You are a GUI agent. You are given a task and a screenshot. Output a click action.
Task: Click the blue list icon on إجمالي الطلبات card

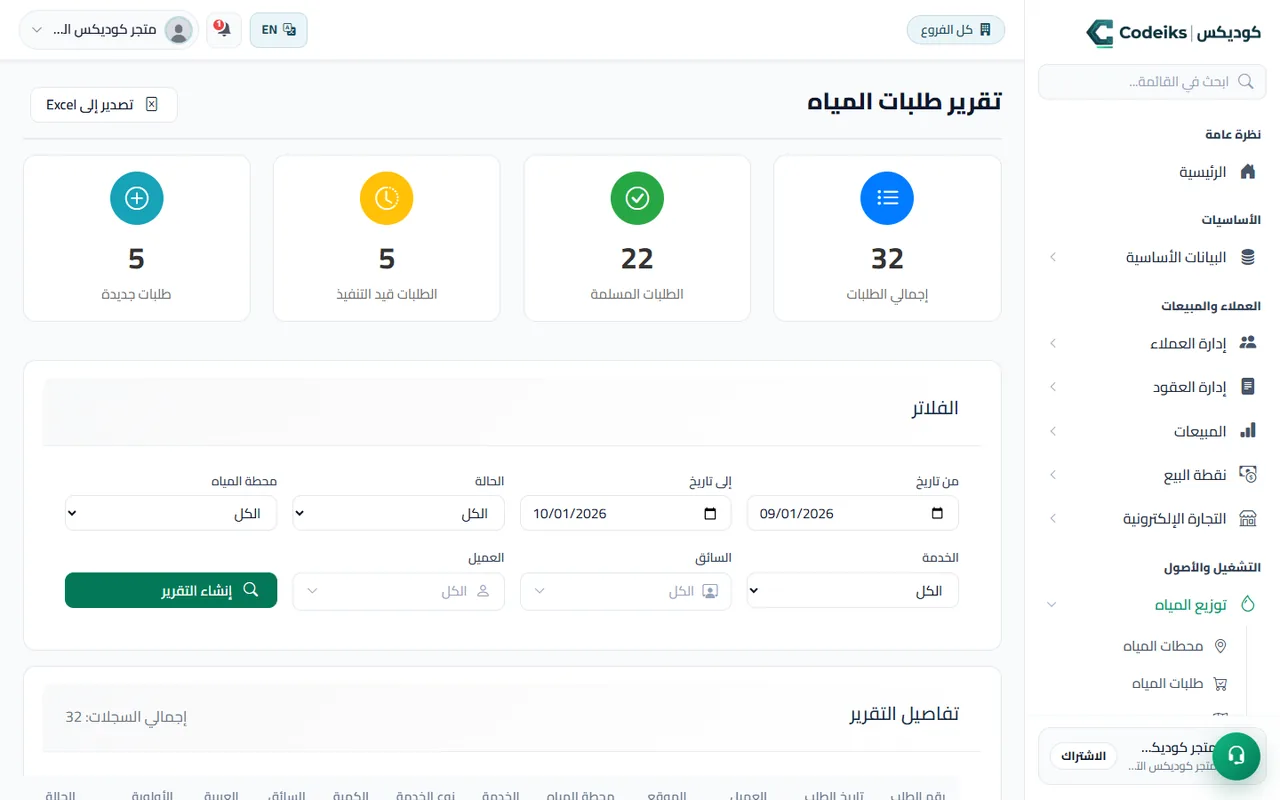[x=887, y=198]
